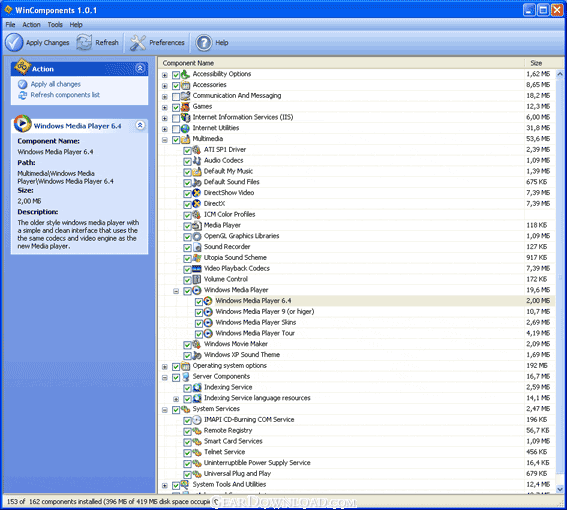Open the Action menu
The width and height of the screenshot is (567, 510).
[x=31, y=25]
